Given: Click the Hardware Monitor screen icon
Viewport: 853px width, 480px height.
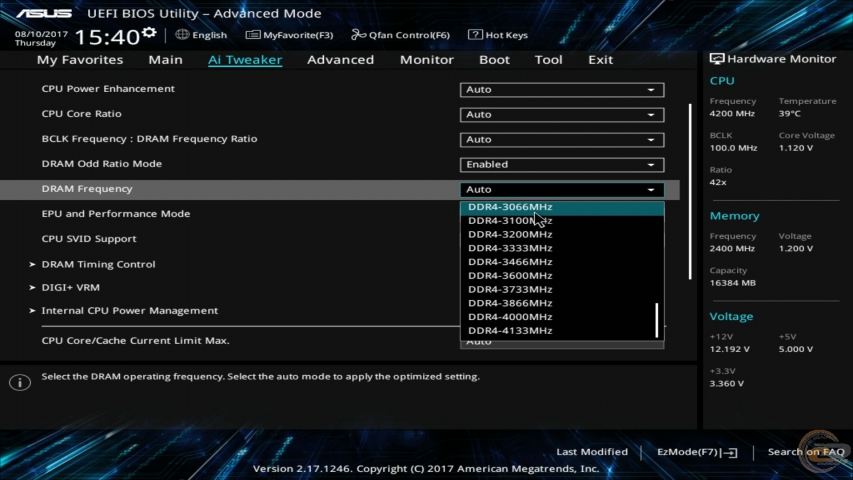Looking at the screenshot, I should point(716,59).
